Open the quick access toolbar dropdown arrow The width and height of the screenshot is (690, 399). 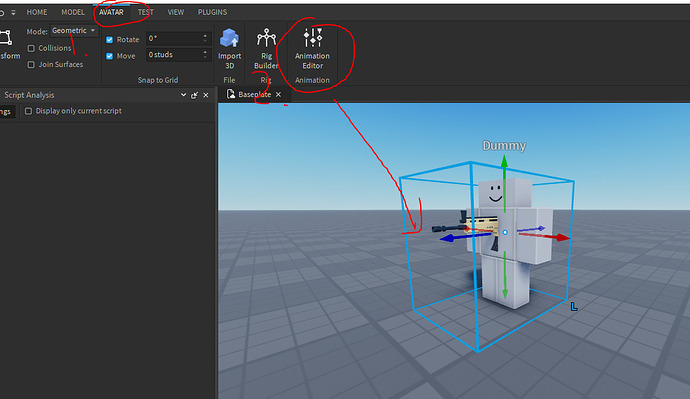point(13,13)
